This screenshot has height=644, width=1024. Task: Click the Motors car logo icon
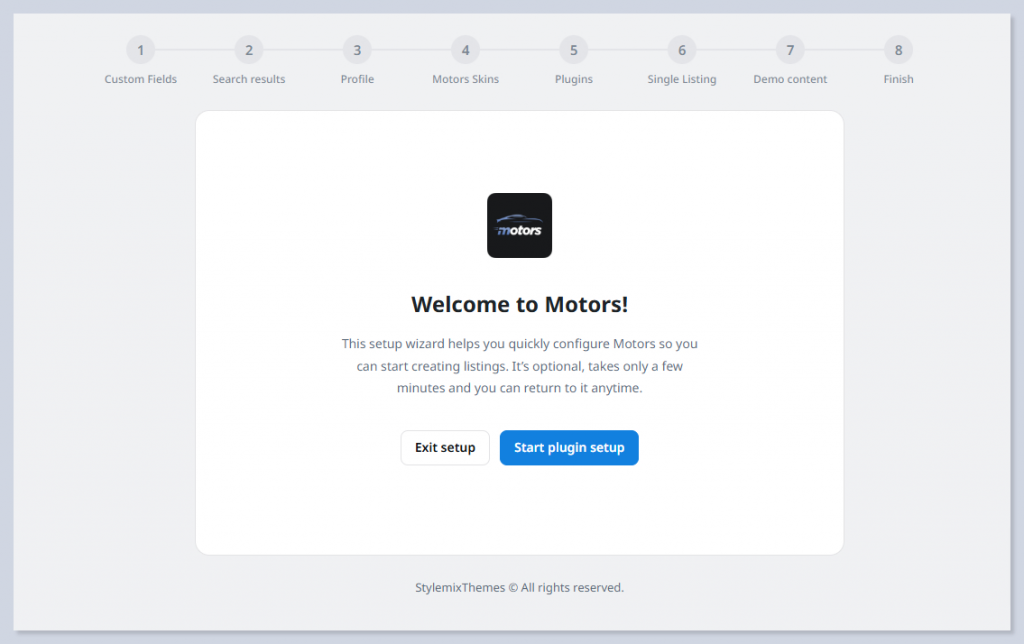[x=519, y=226]
